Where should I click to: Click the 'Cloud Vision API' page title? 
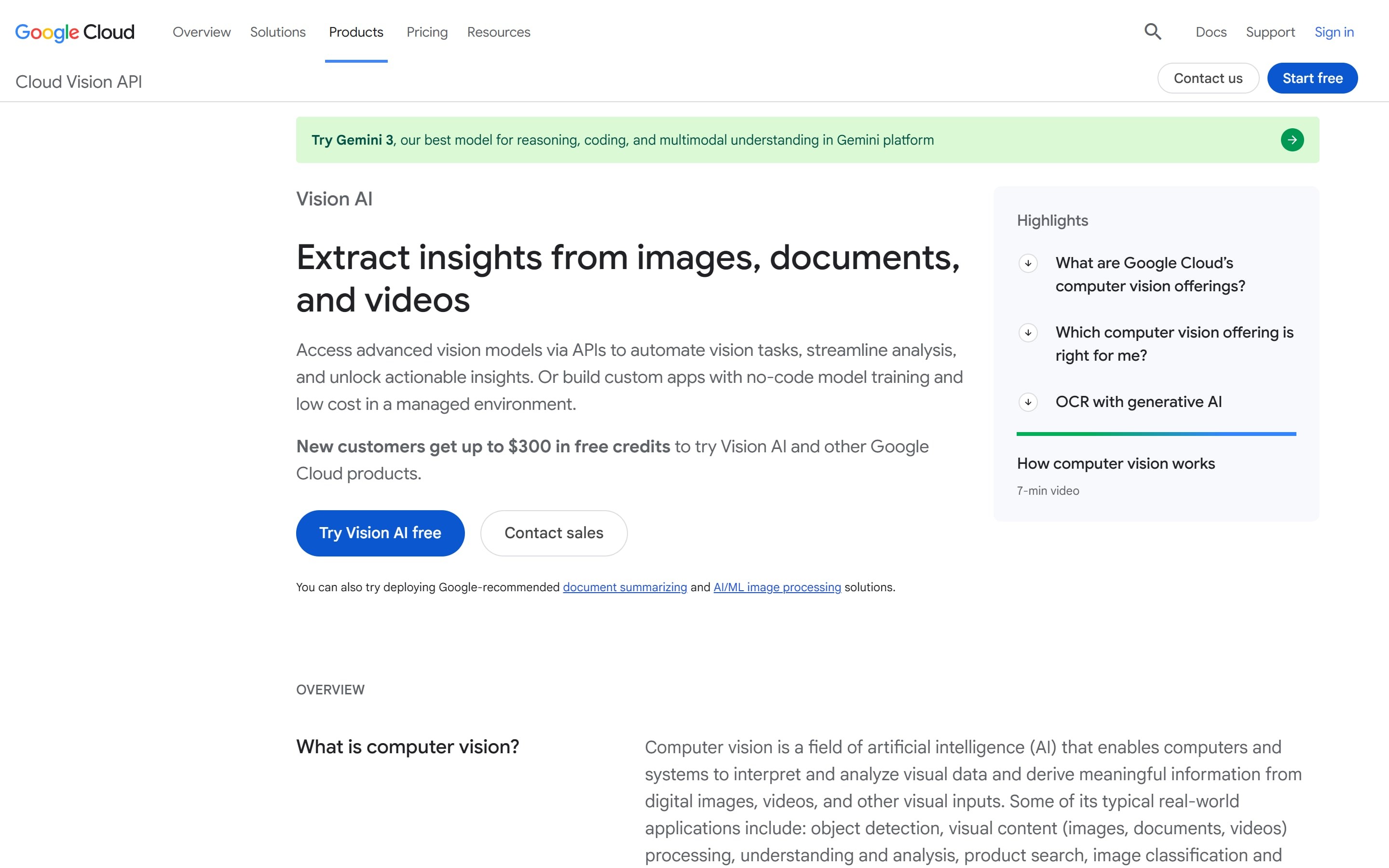click(x=79, y=81)
